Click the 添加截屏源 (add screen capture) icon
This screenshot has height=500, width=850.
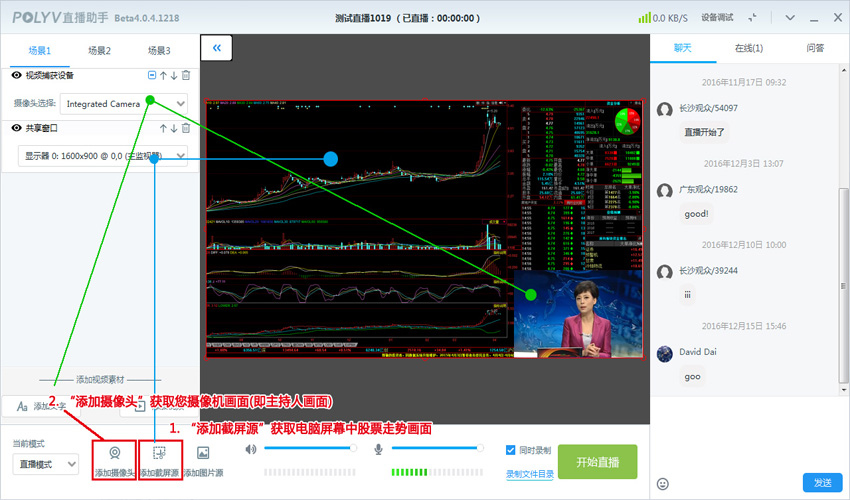click(x=159, y=453)
